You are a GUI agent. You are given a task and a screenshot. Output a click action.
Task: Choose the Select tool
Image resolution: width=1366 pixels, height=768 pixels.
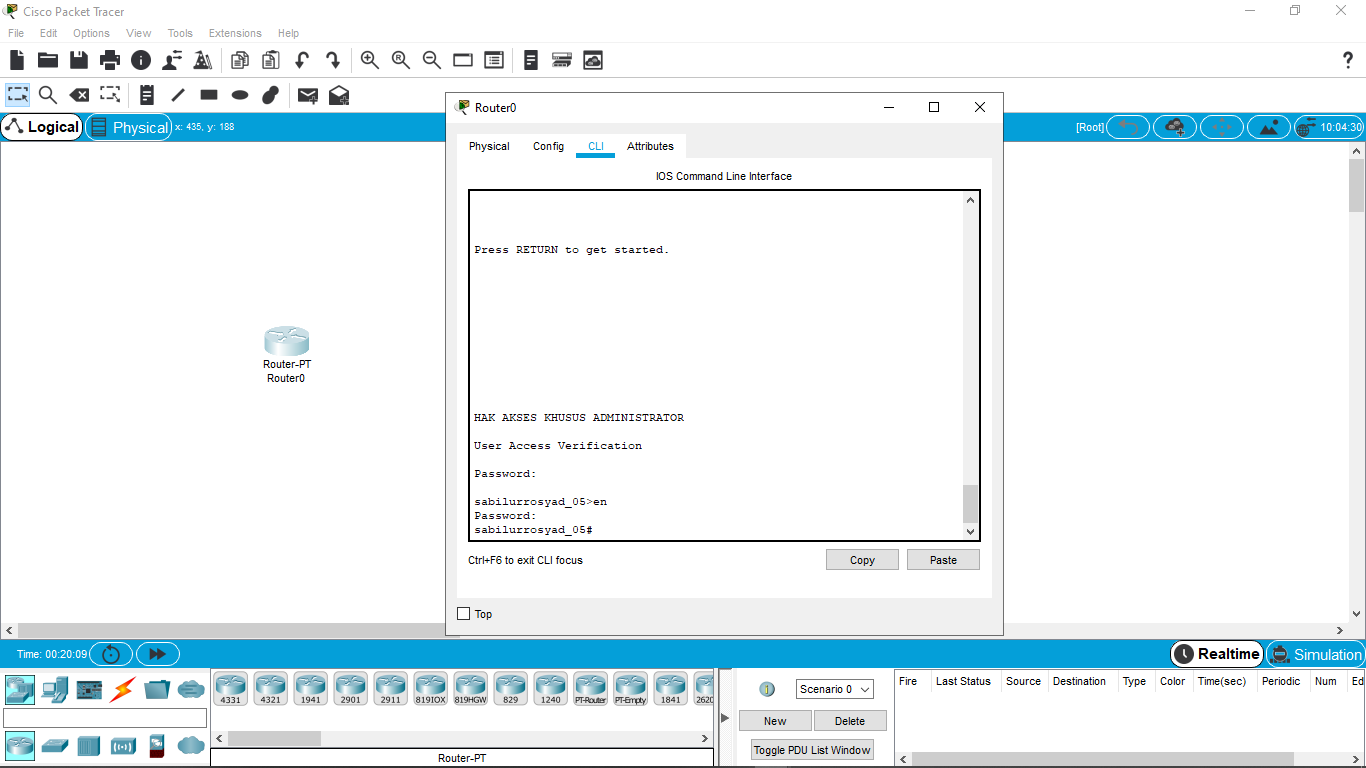(17, 95)
